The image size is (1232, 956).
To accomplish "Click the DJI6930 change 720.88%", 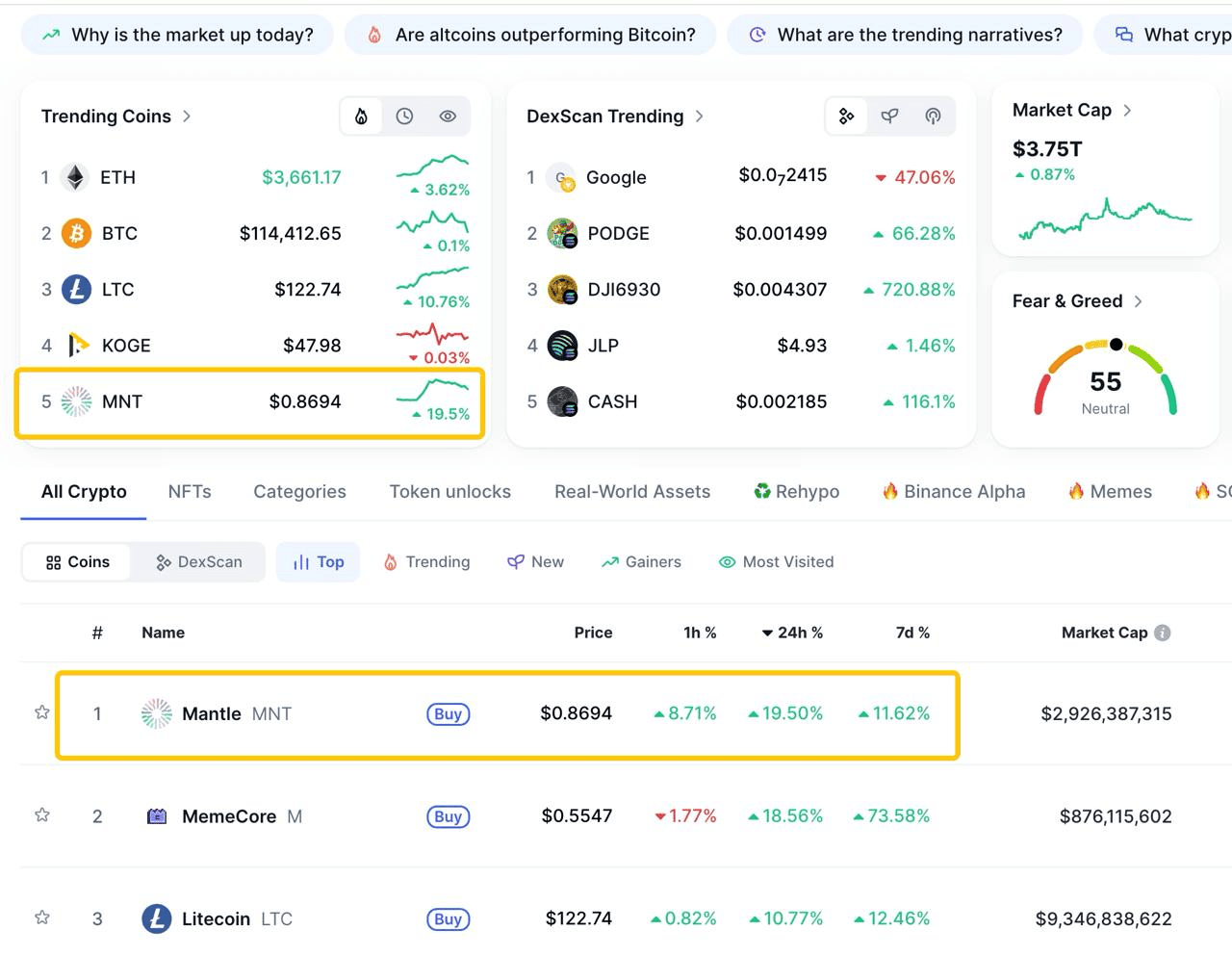I will [910, 290].
